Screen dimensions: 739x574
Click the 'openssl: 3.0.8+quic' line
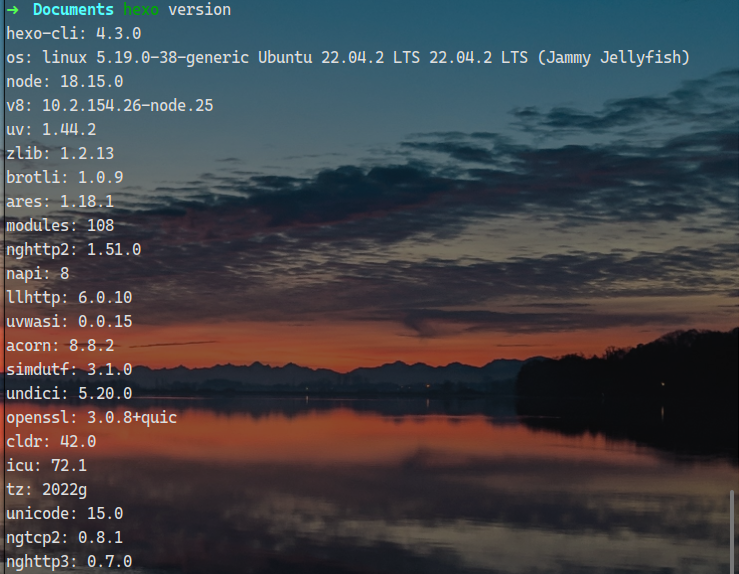click(x=91, y=418)
